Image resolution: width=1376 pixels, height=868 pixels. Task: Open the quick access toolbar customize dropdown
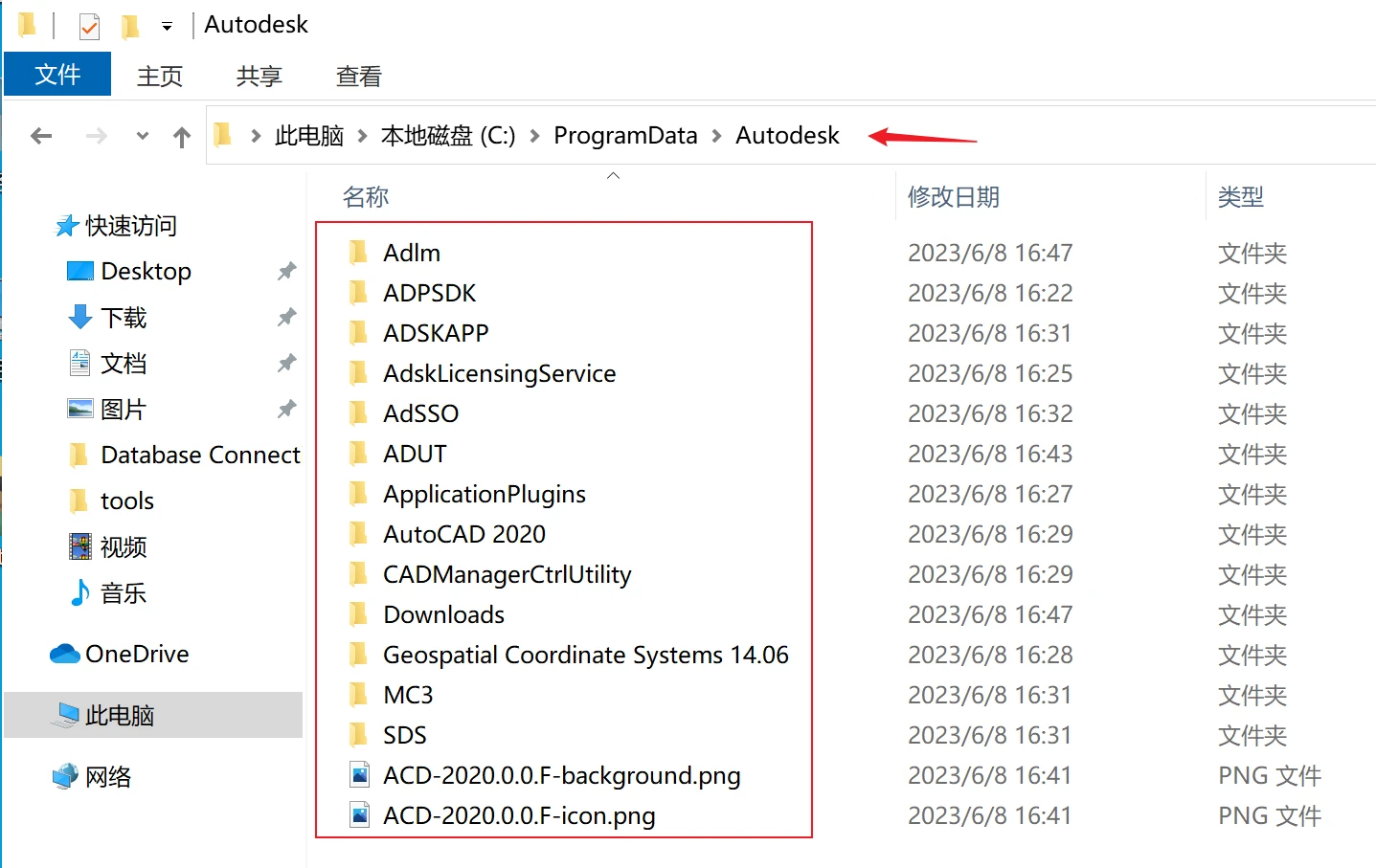(x=167, y=27)
